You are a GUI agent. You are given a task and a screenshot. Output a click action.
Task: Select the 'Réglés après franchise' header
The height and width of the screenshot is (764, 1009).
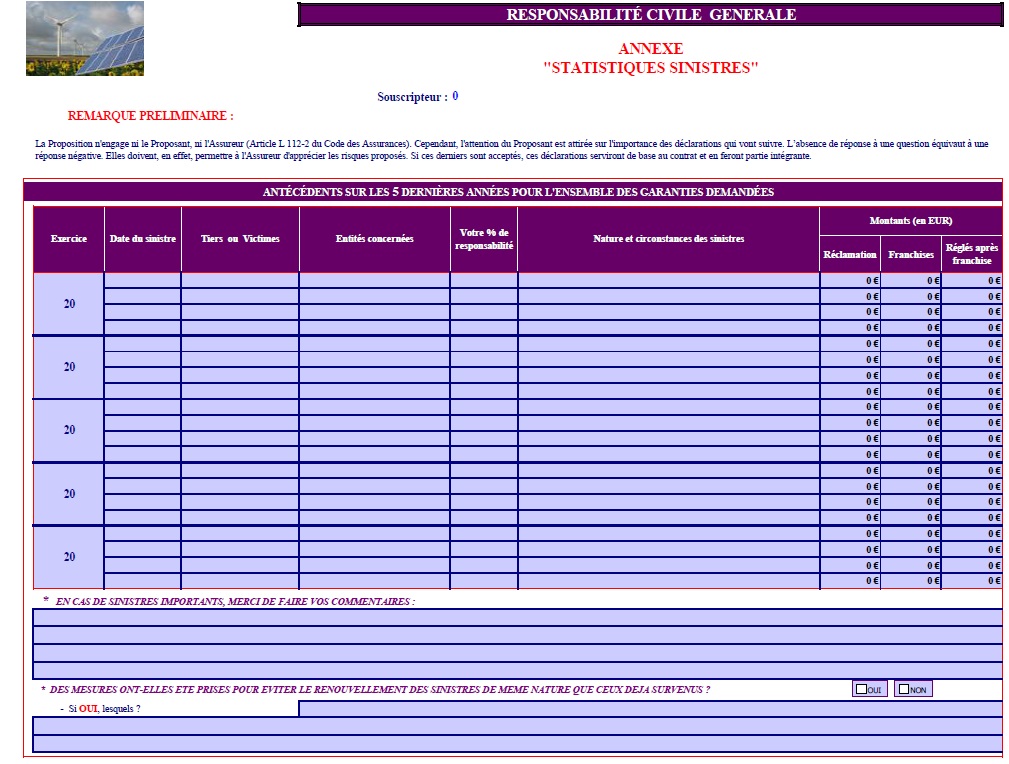coord(971,254)
